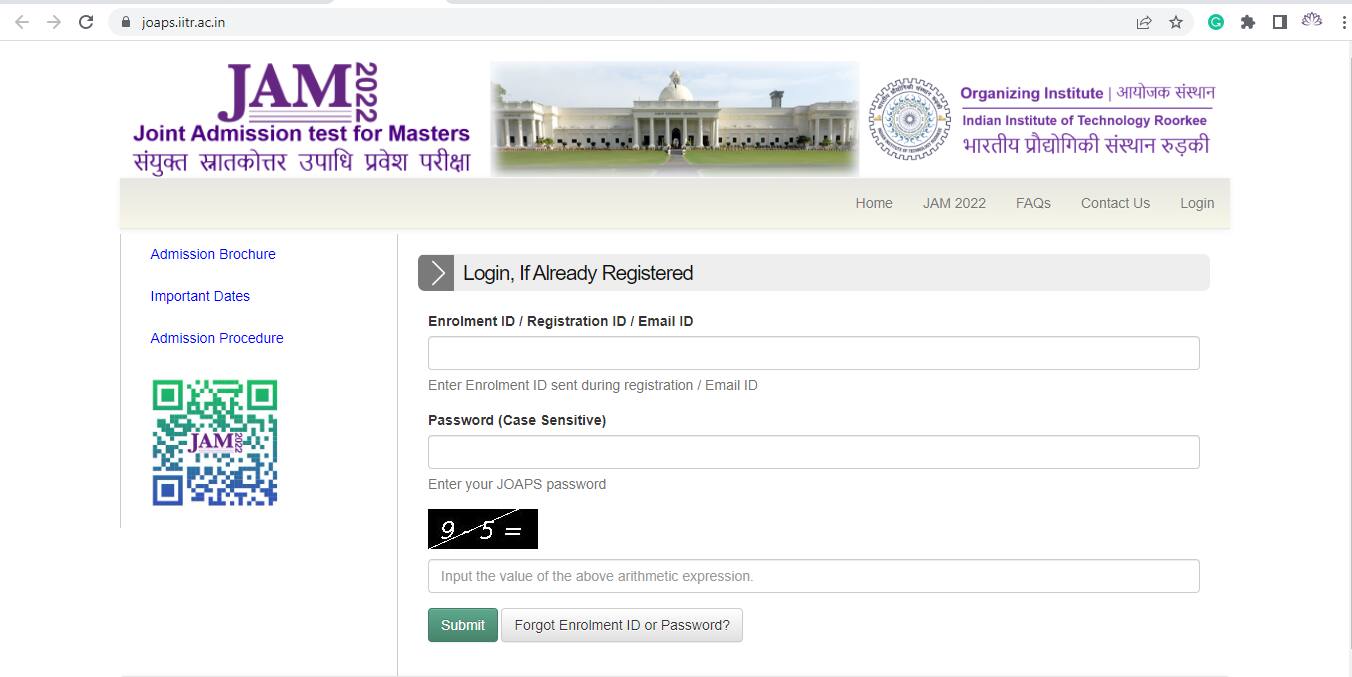Click the browser extensions puzzle icon

1248,20
